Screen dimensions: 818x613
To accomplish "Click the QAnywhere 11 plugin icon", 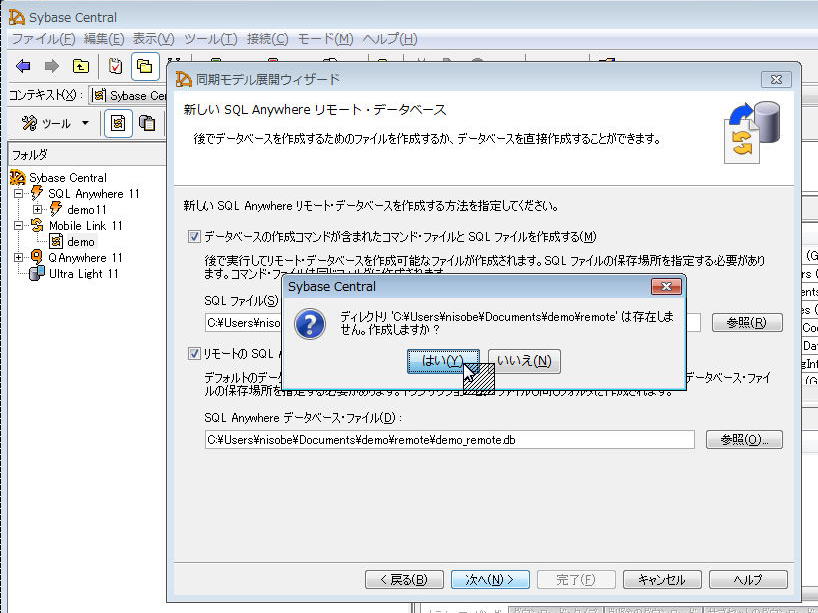I will click(36, 257).
